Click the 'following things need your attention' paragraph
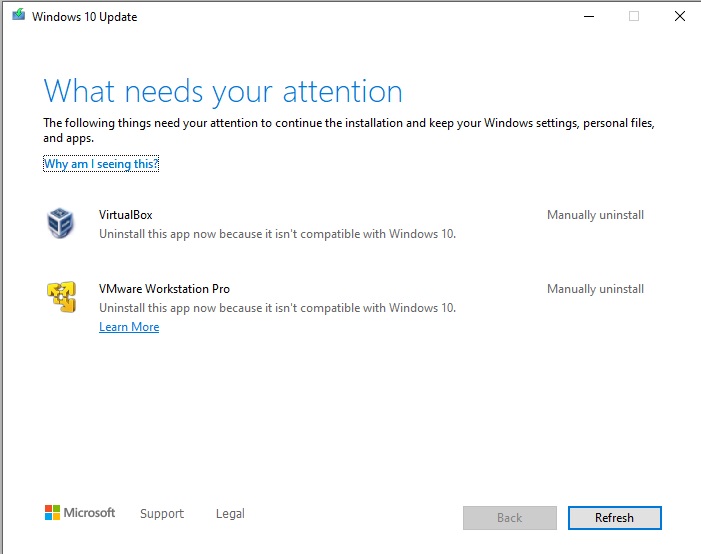 click(x=349, y=130)
